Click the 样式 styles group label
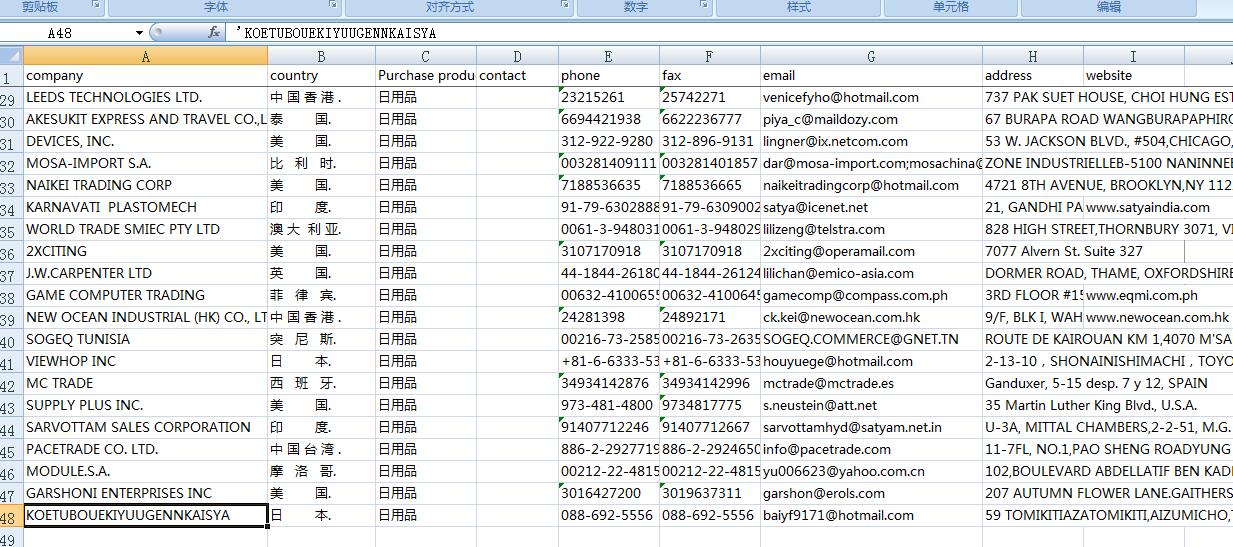1233x547 pixels. tap(799, 7)
